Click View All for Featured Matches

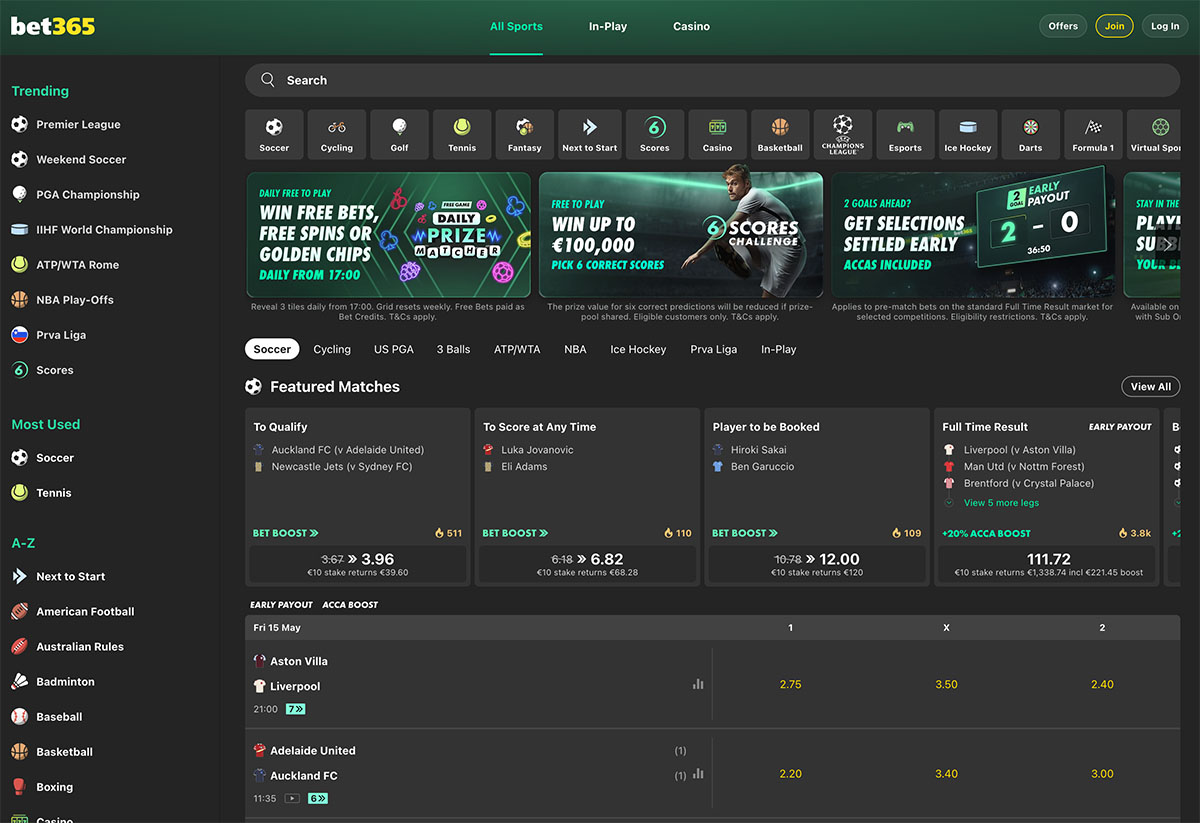tap(1151, 387)
